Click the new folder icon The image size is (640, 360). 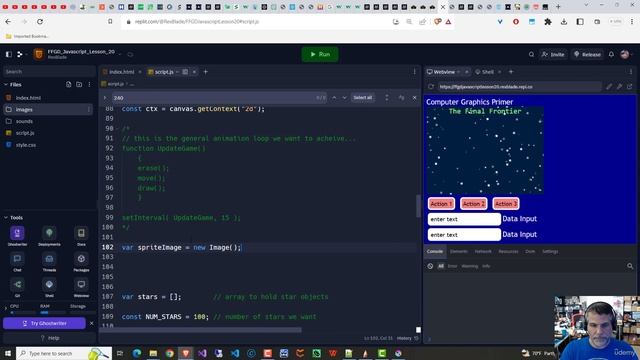click(79, 84)
